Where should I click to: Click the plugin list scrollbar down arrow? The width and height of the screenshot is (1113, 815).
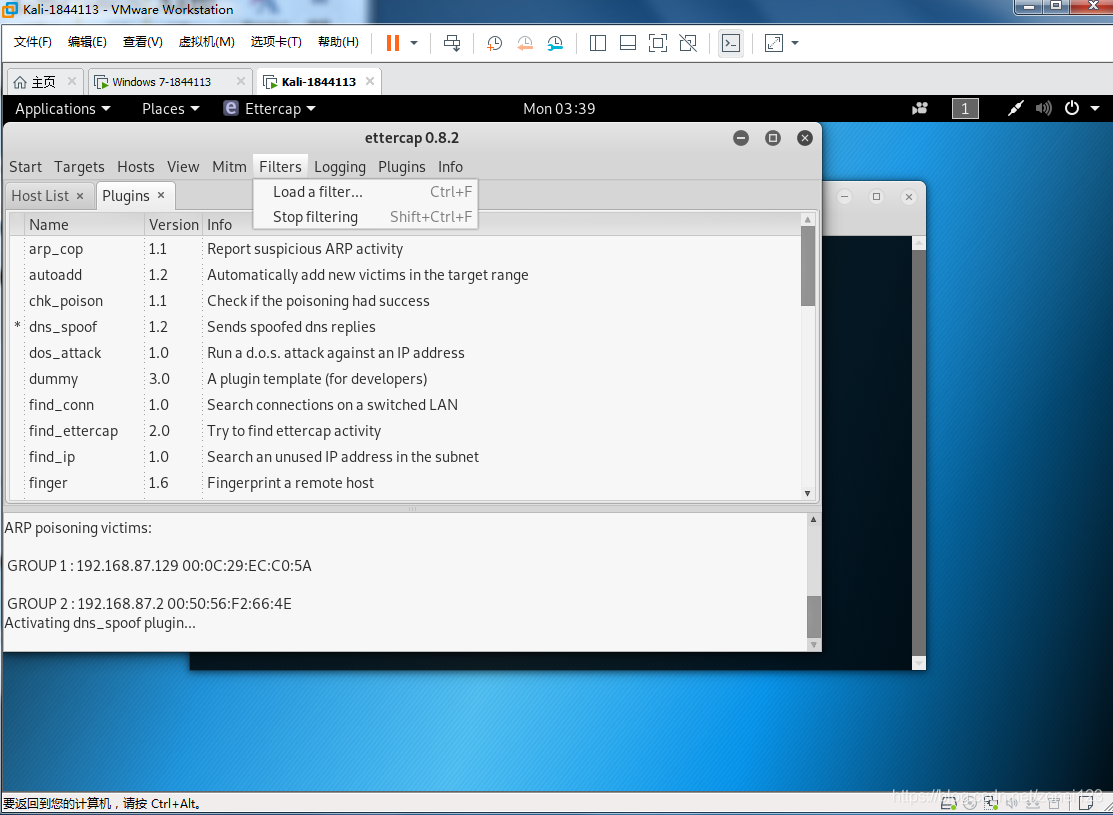pyautogui.click(x=807, y=493)
